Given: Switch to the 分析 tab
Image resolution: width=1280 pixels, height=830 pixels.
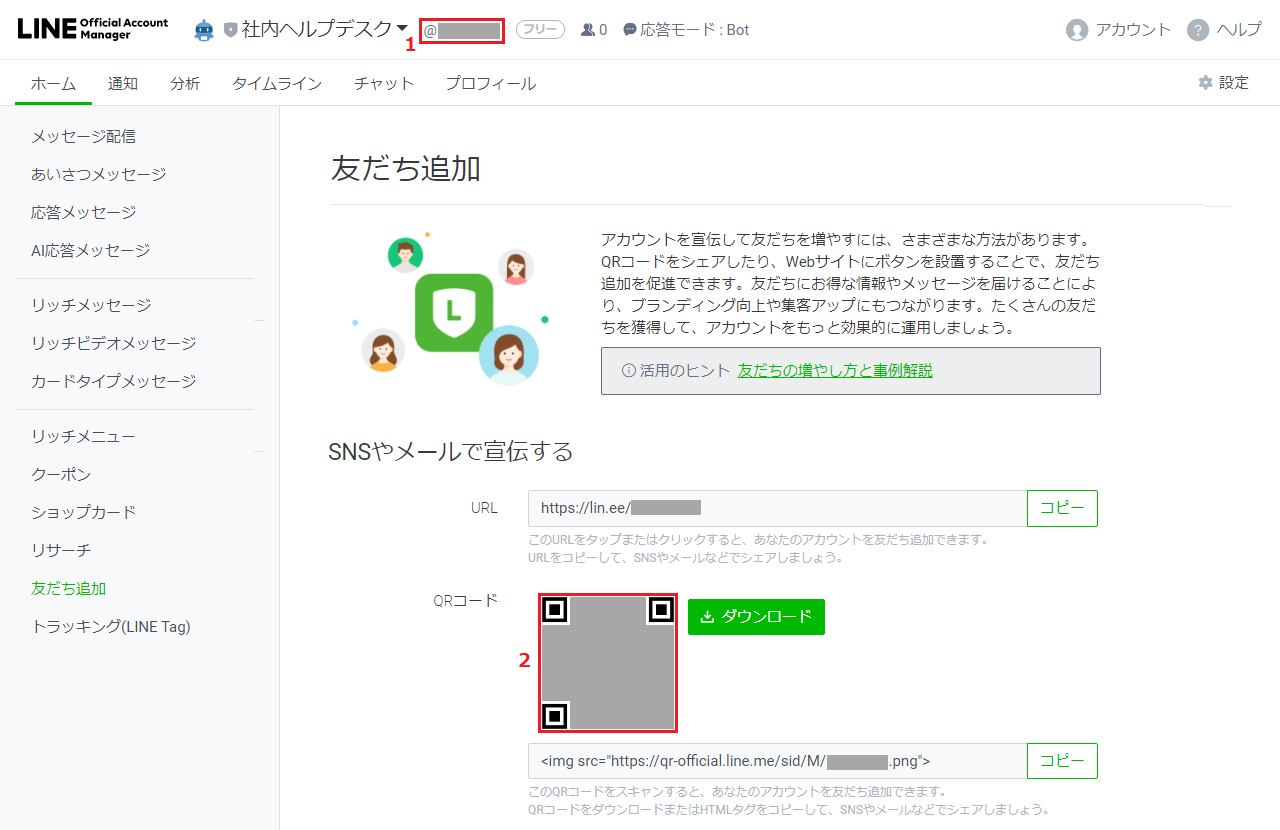Looking at the screenshot, I should coord(185,83).
